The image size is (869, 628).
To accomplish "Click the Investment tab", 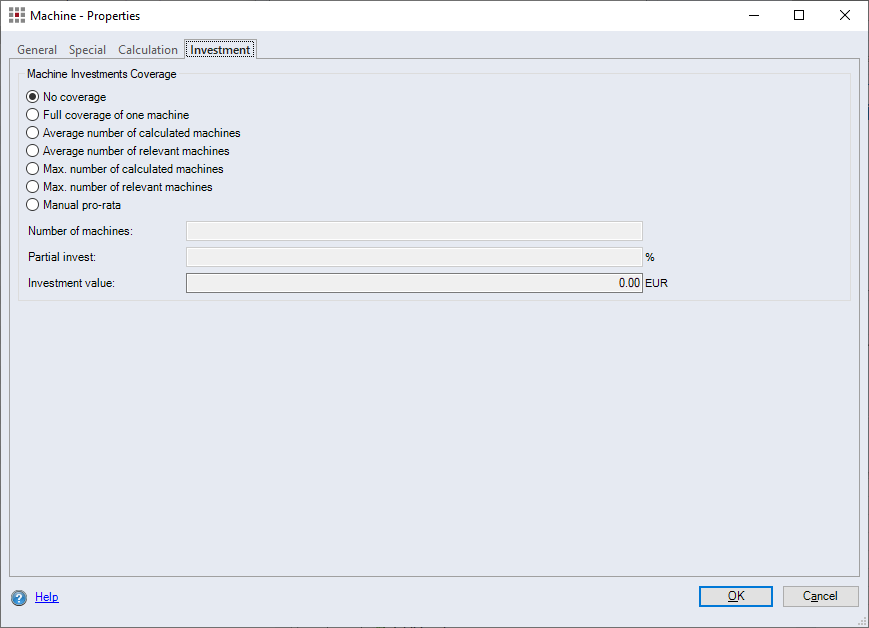I will [220, 50].
